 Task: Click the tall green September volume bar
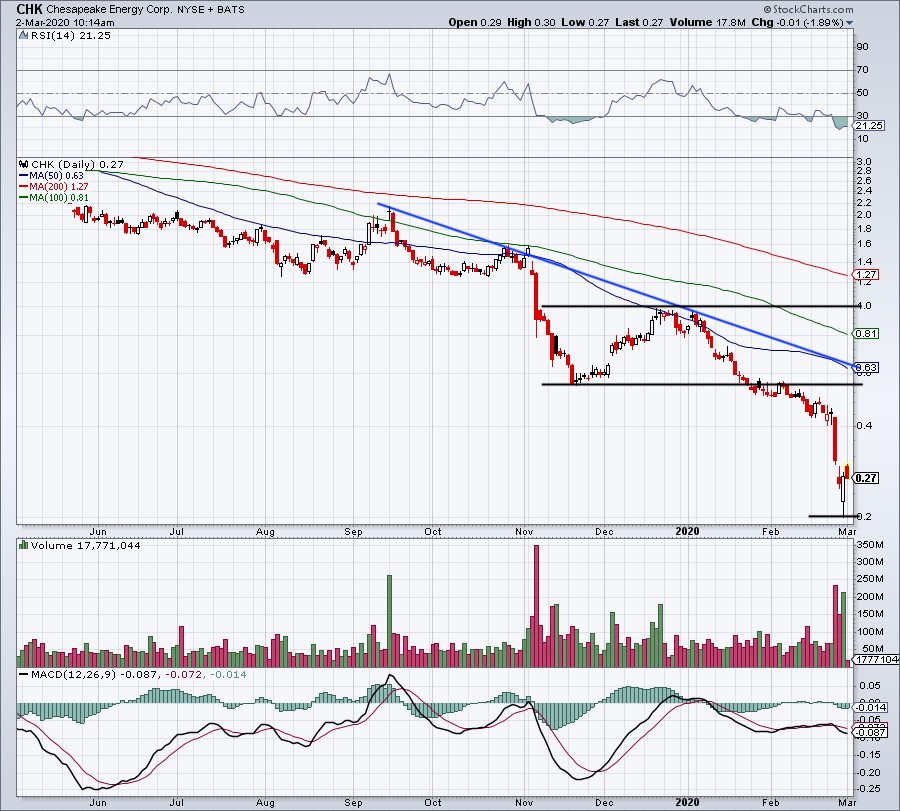coord(389,621)
